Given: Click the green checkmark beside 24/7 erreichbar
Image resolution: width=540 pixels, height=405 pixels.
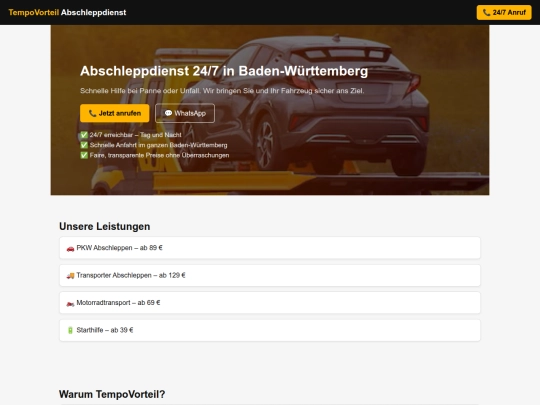Looking at the screenshot, I should (x=84, y=135).
